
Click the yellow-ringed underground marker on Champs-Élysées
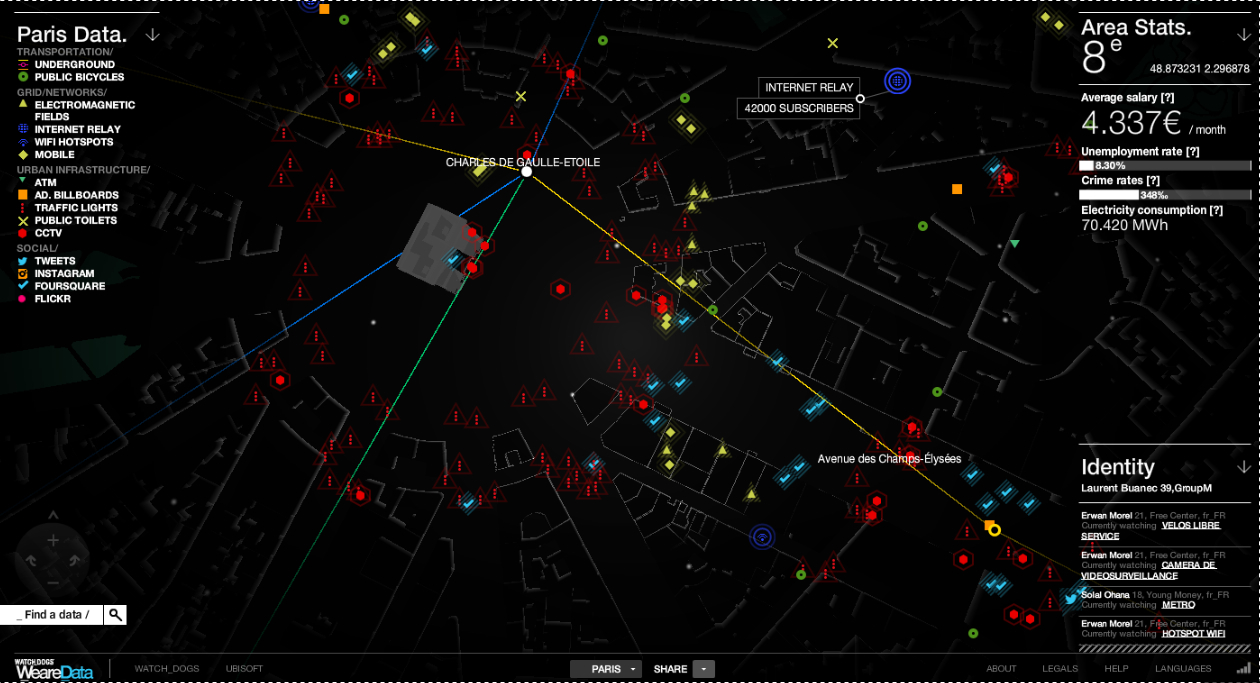pyautogui.click(x=994, y=529)
